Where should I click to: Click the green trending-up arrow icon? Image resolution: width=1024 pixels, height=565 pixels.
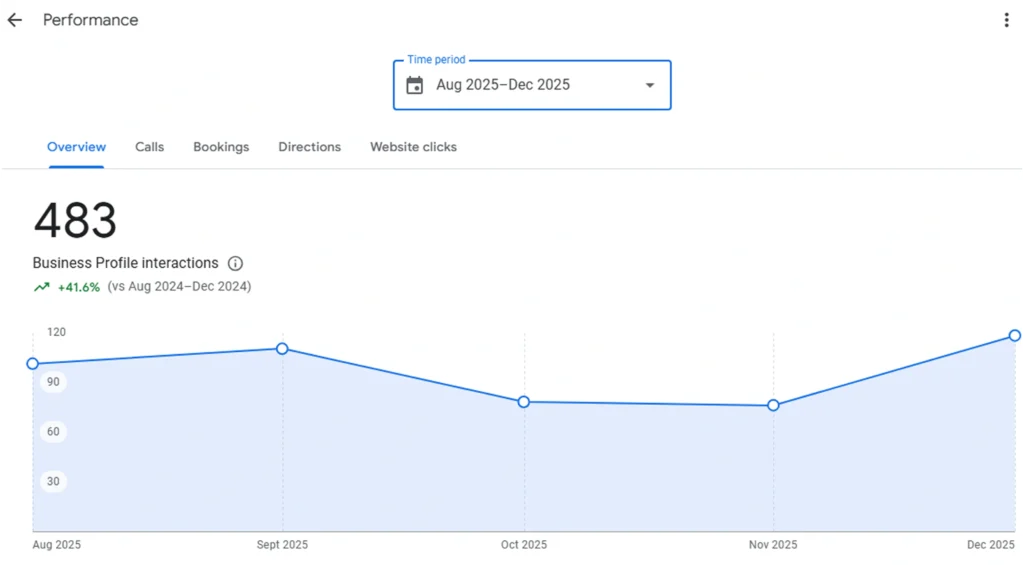point(41,287)
